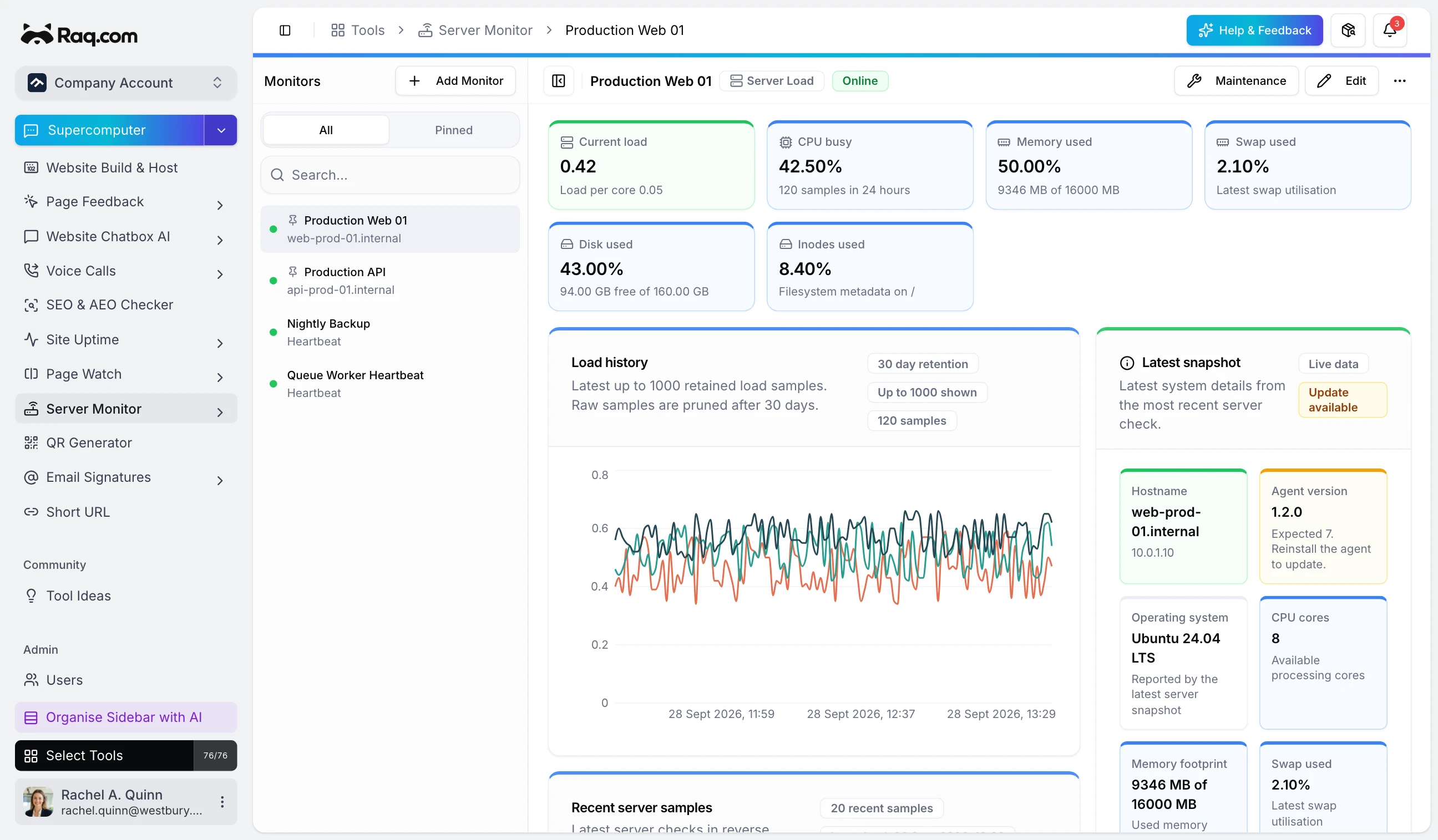Click the Voice Calls phone icon
Viewport: 1438px width, 840px height.
point(31,271)
